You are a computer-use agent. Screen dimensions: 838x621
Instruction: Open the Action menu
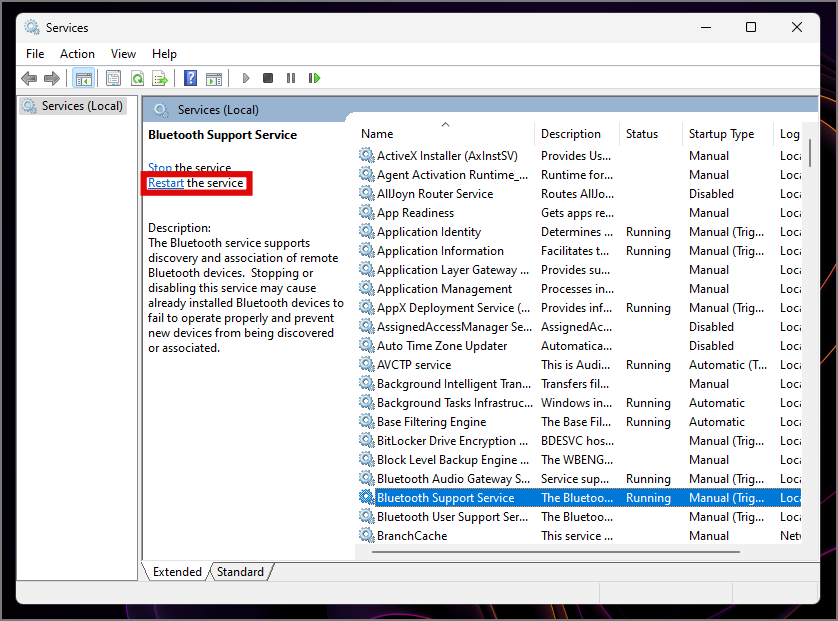click(x=77, y=54)
